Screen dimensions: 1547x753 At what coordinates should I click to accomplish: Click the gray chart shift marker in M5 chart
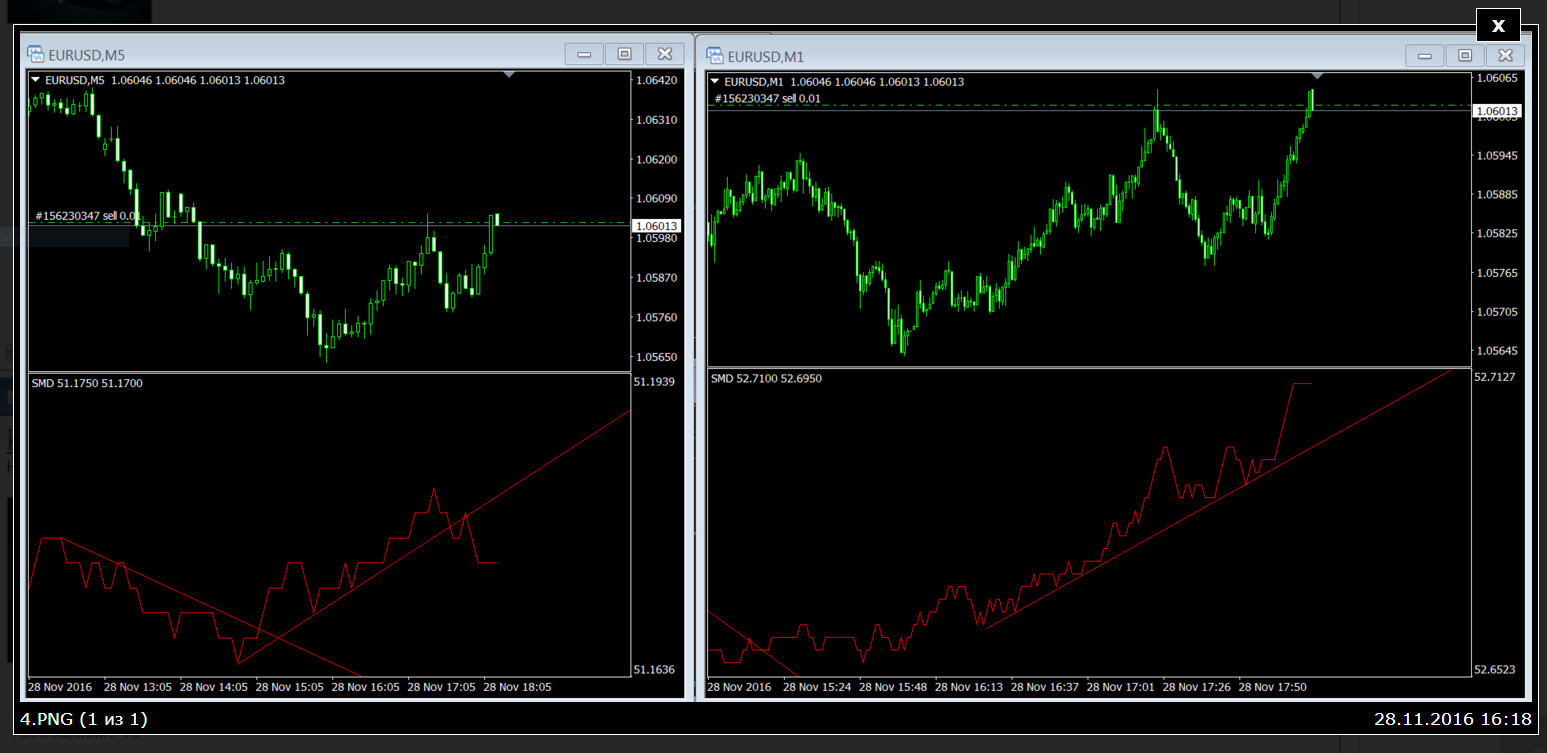coord(509,74)
